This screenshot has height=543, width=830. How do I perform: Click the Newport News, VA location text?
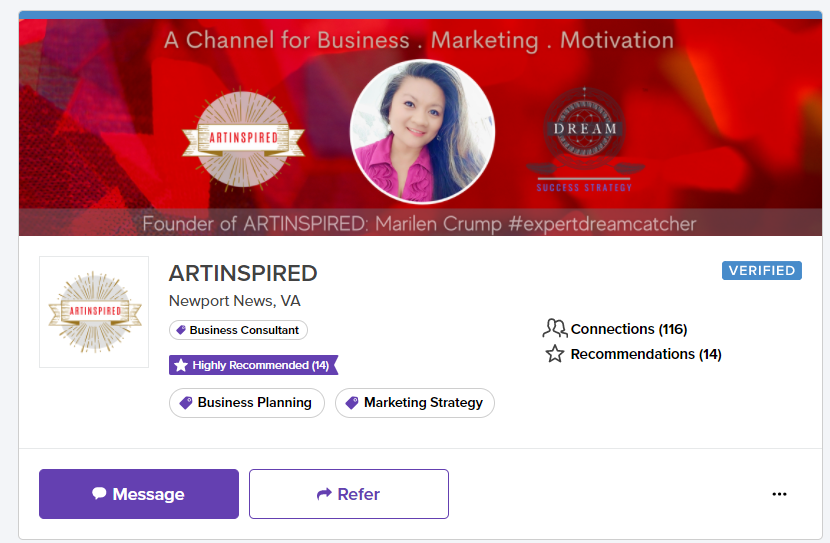point(234,301)
